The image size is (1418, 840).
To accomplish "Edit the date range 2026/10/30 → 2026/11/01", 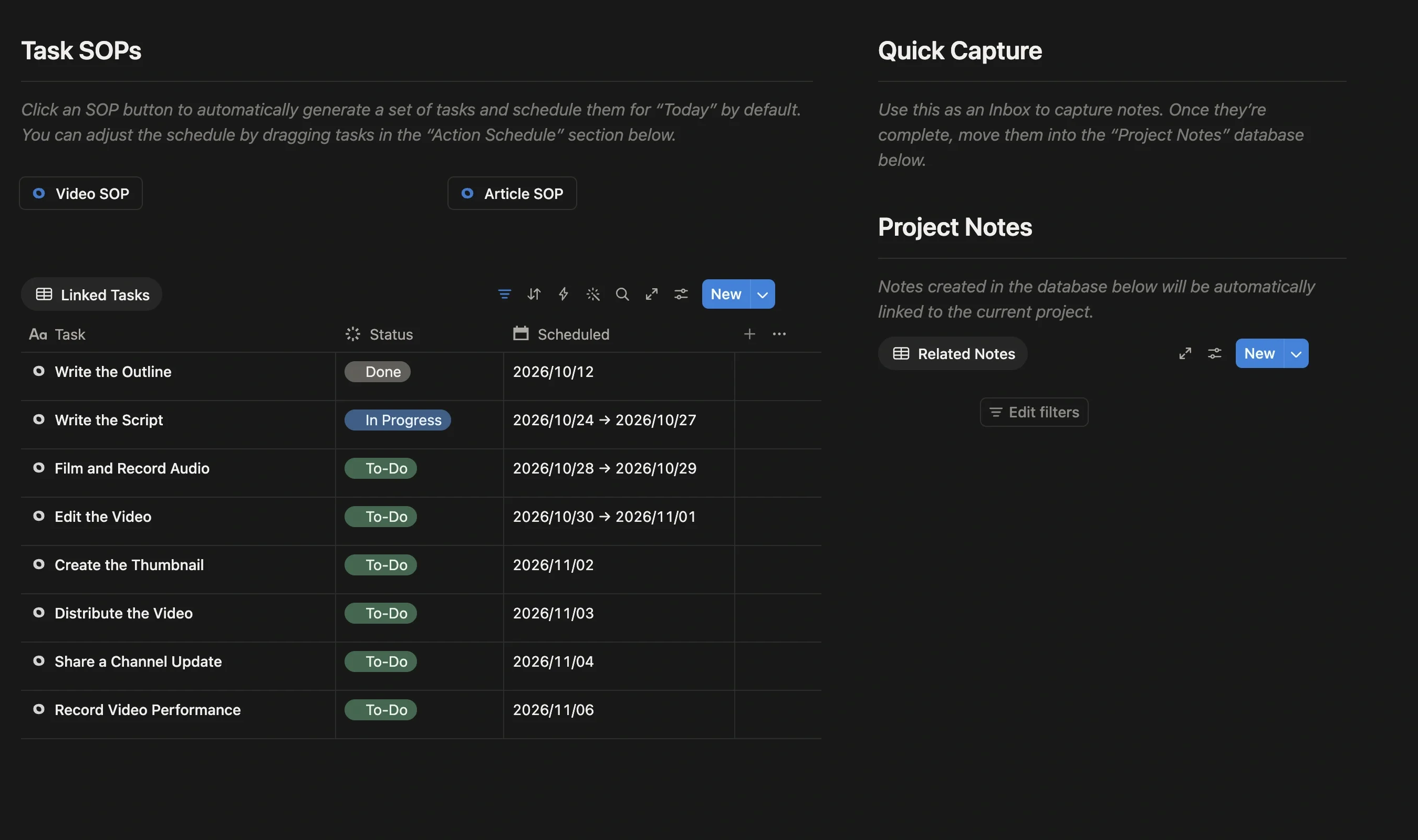I will tap(604, 517).
